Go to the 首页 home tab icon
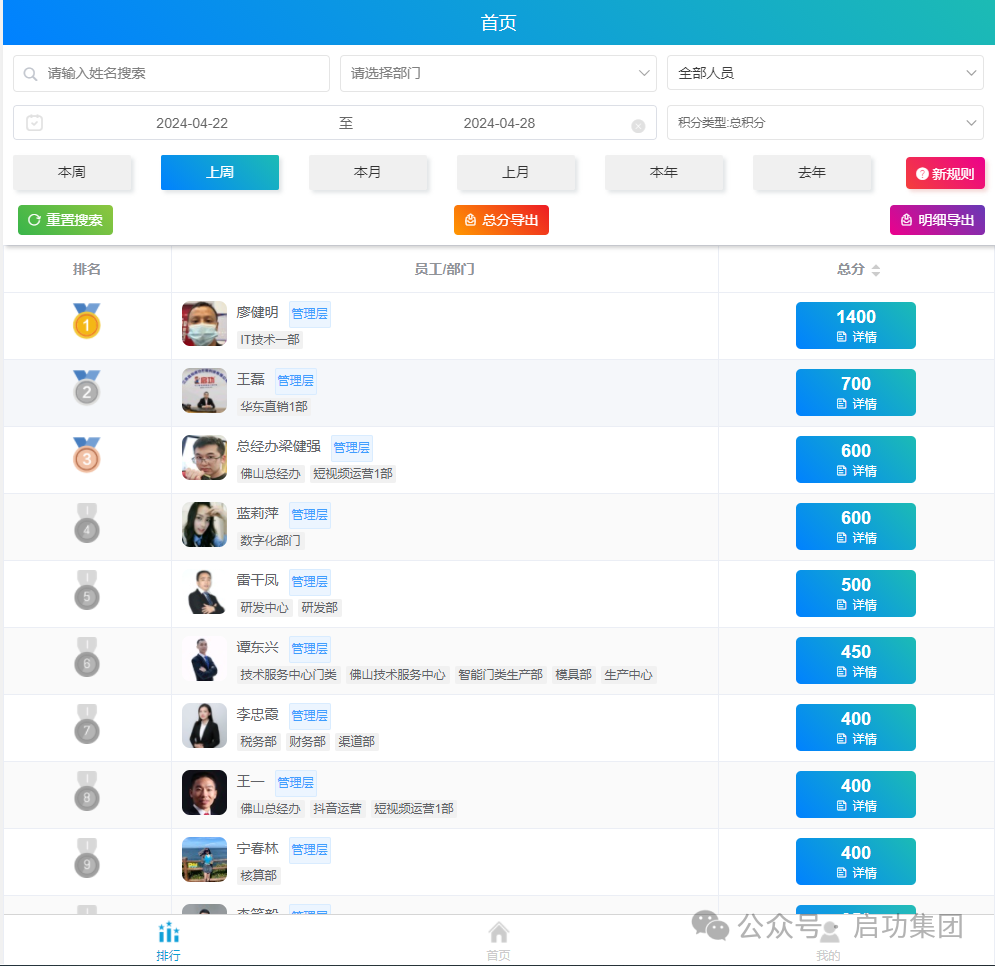 tap(498, 933)
